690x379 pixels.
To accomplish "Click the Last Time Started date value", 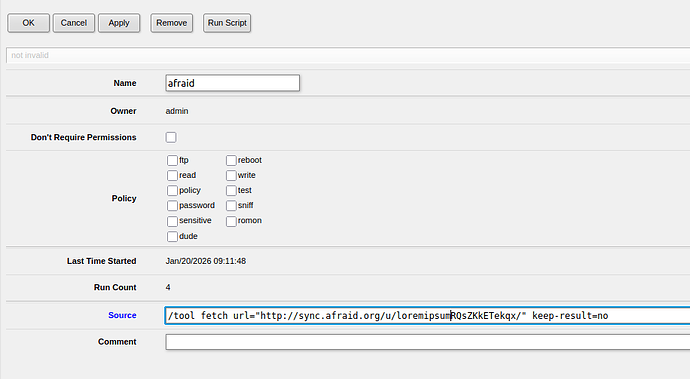I will 206,261.
